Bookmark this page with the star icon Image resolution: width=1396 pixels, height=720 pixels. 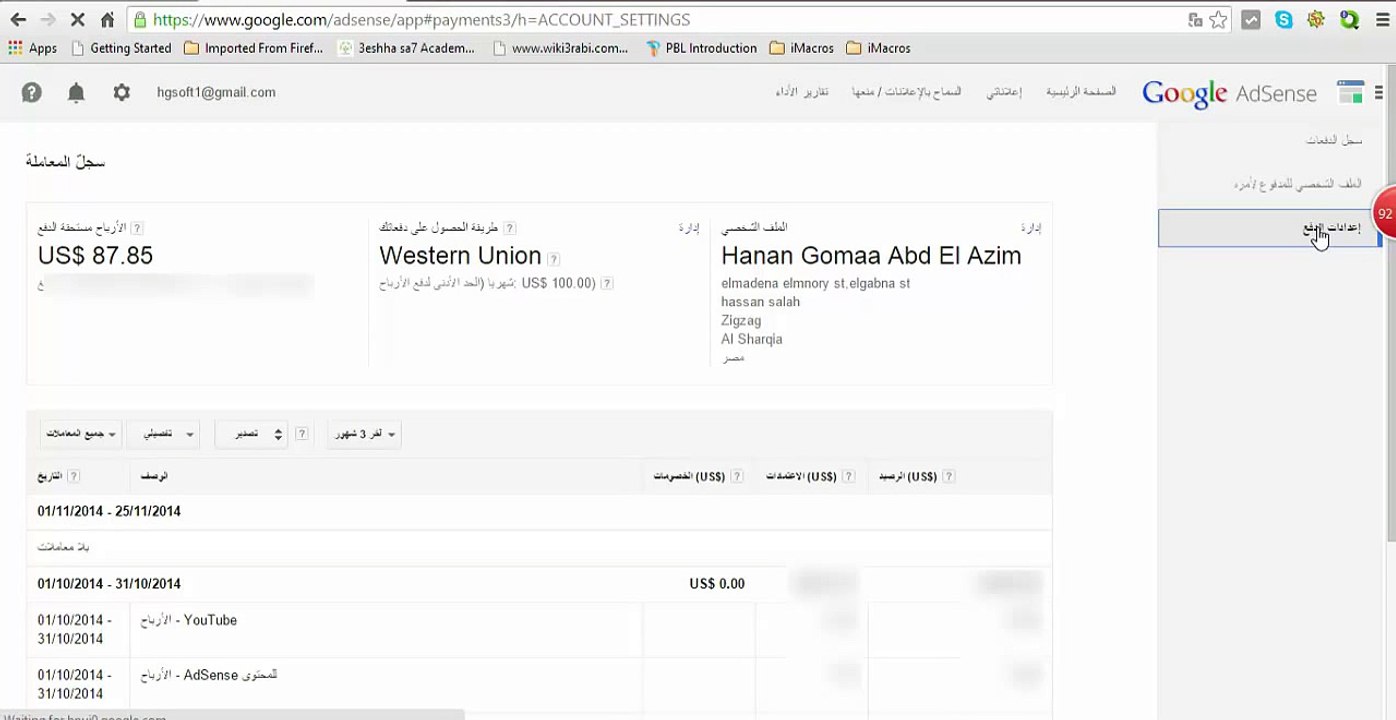click(1218, 20)
